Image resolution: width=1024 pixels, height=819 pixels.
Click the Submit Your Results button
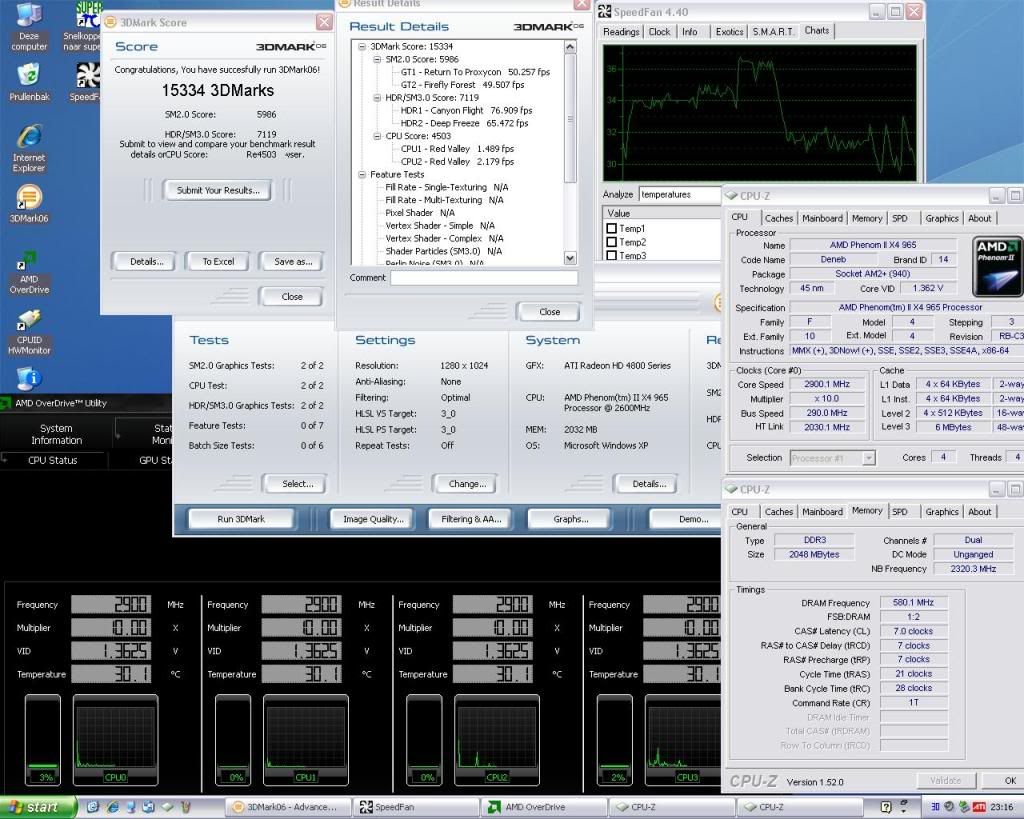217,190
